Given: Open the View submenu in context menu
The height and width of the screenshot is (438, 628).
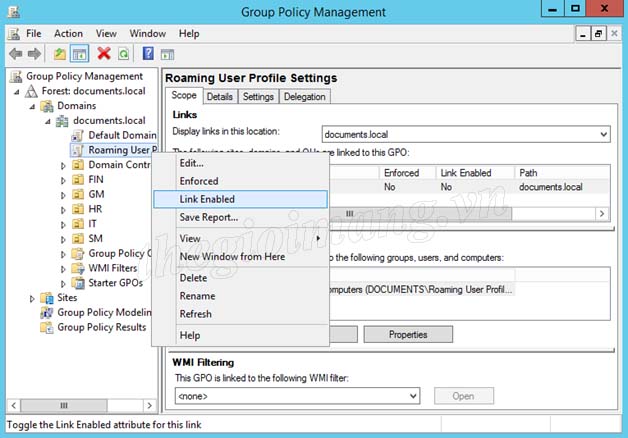Looking at the screenshot, I should (240, 239).
